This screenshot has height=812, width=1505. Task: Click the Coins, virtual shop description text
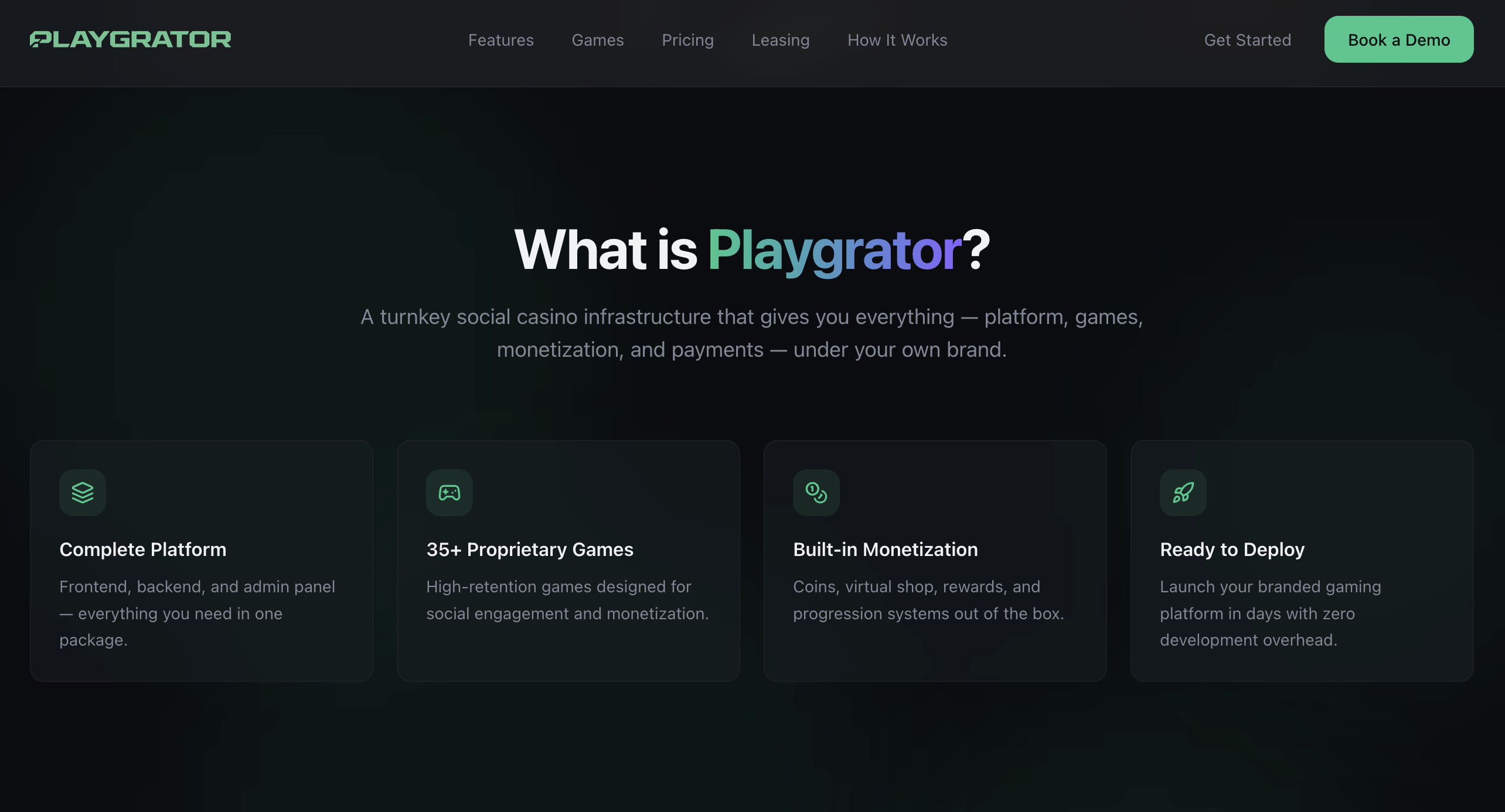pyautogui.click(x=928, y=600)
